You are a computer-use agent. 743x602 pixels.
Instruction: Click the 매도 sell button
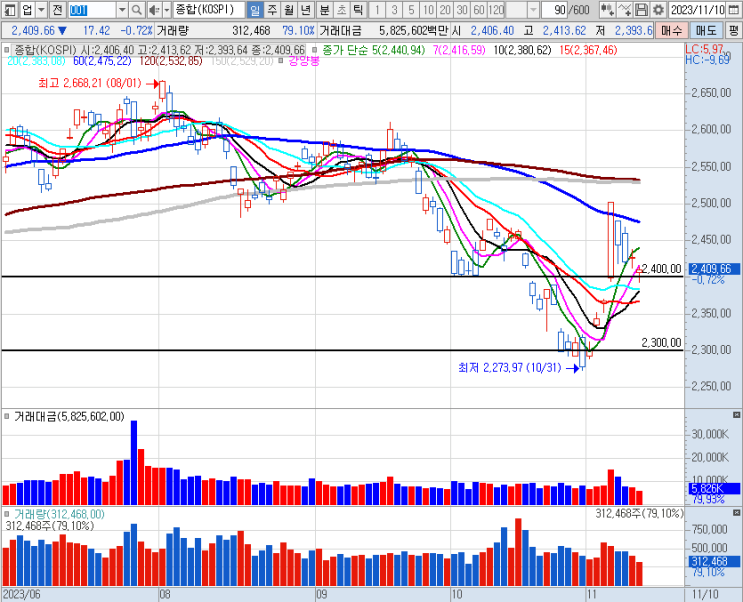pyautogui.click(x=706, y=31)
